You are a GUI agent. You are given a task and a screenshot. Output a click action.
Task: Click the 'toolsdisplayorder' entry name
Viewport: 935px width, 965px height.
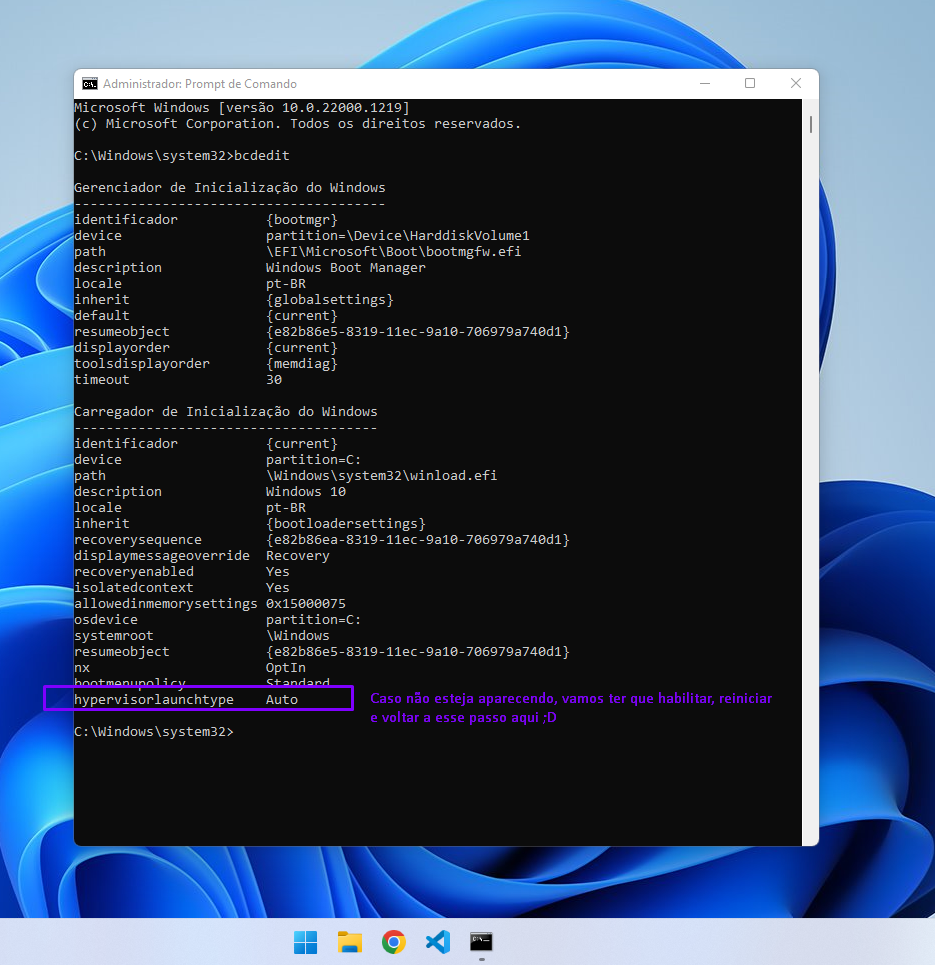point(142,364)
